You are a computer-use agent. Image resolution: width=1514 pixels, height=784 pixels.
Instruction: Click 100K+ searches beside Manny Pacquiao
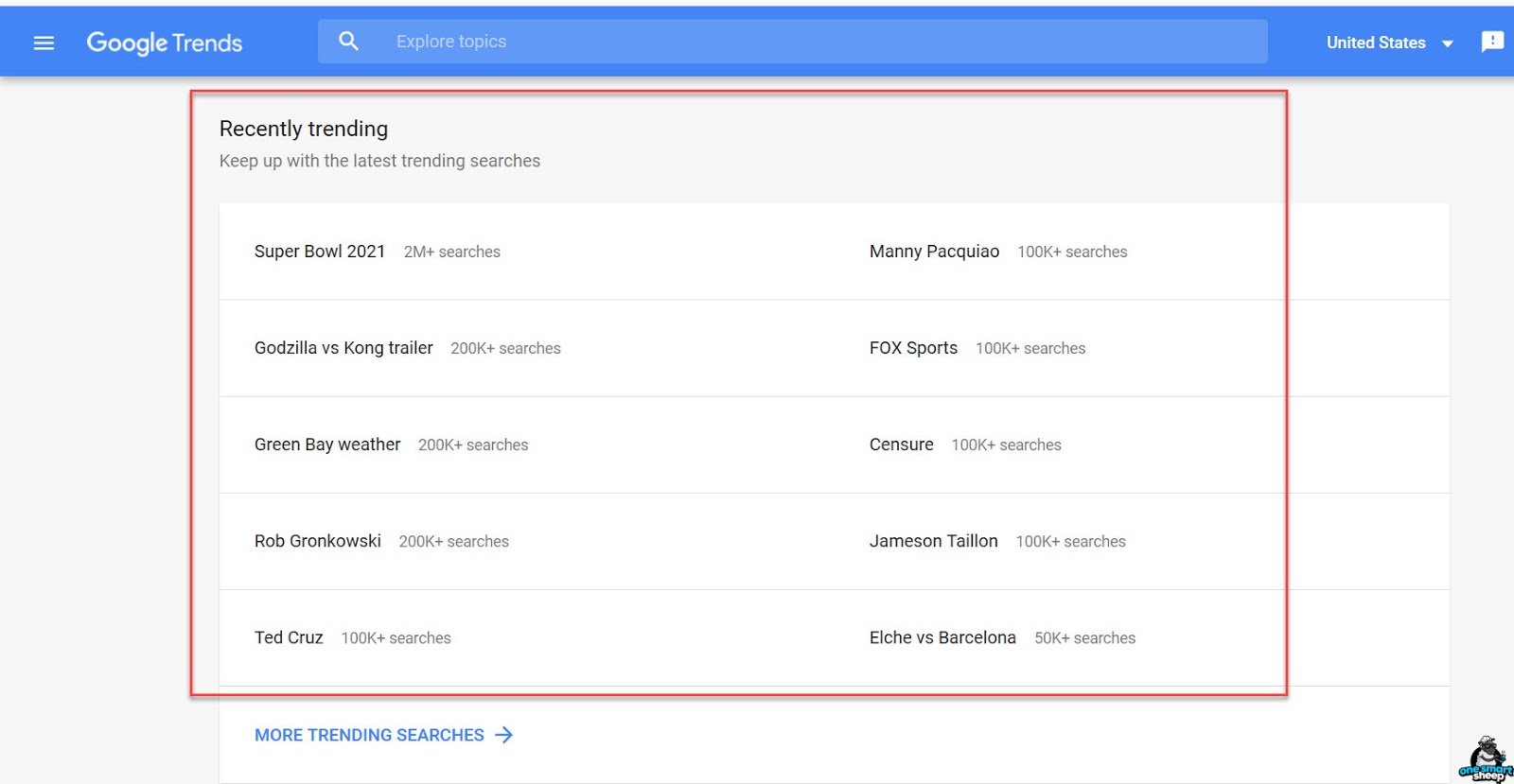[1072, 252]
